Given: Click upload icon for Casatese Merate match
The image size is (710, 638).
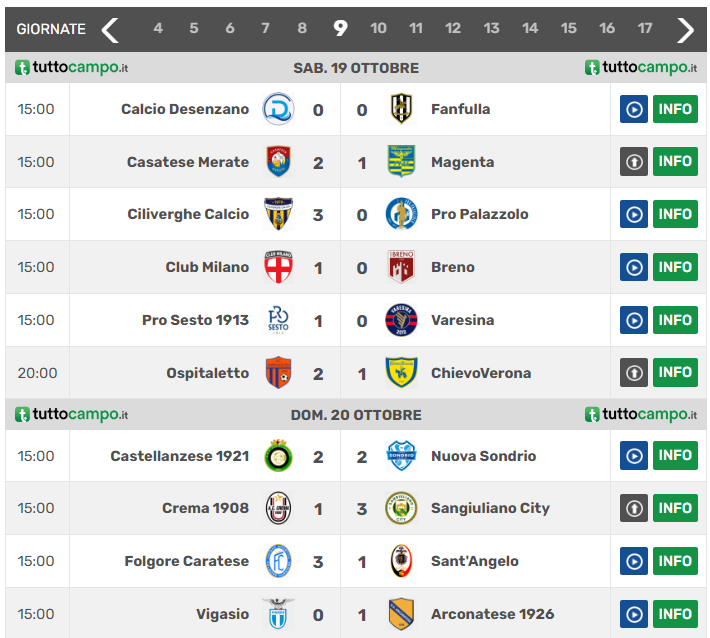Looking at the screenshot, I should point(634,162).
